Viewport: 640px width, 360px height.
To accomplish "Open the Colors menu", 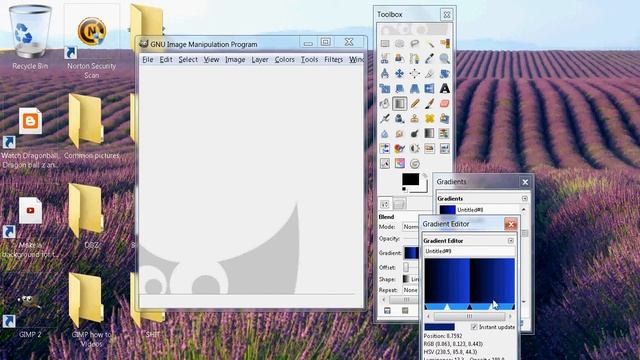I will 284,60.
